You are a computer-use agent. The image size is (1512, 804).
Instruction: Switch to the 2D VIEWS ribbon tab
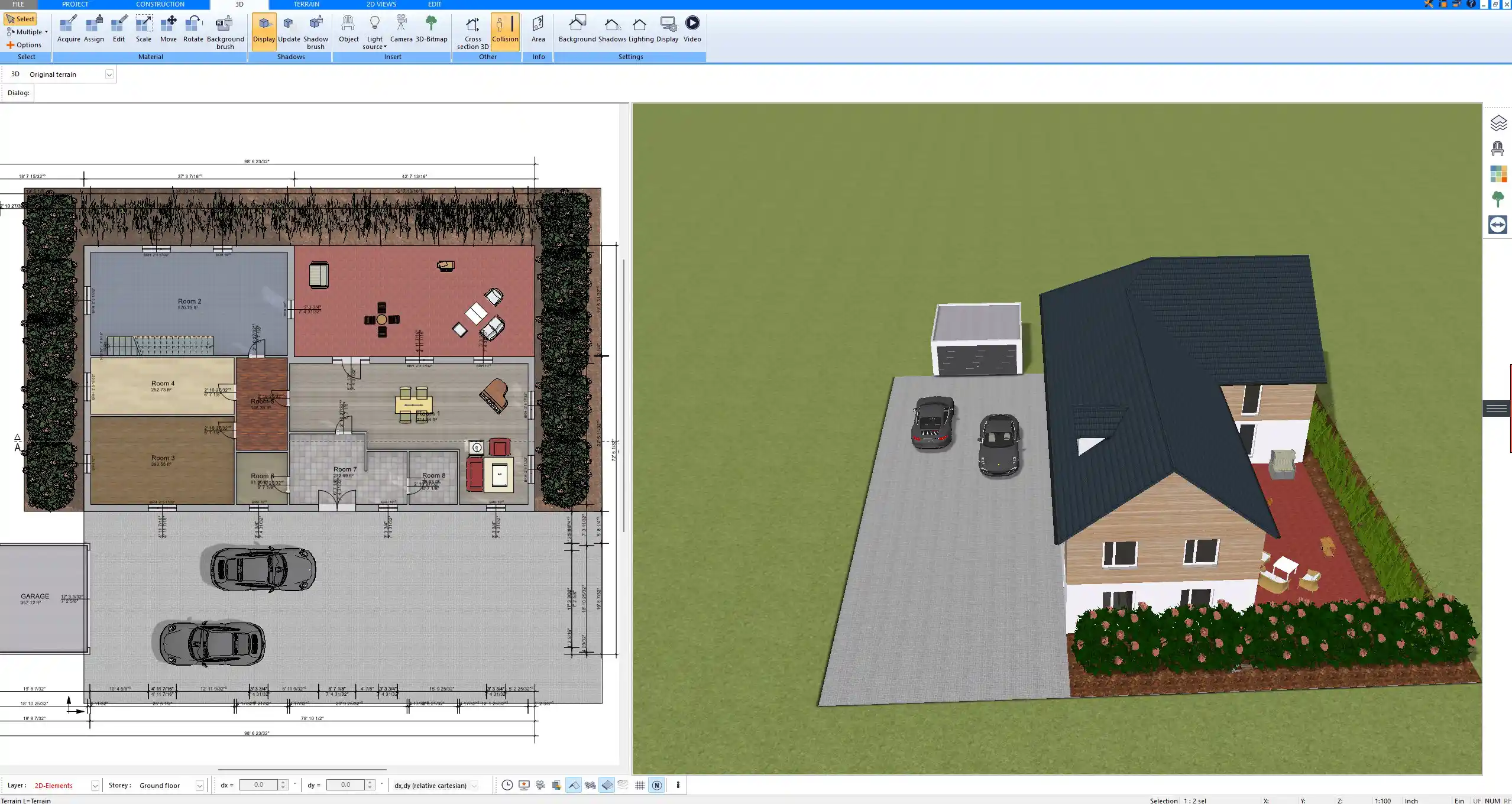pos(380,4)
